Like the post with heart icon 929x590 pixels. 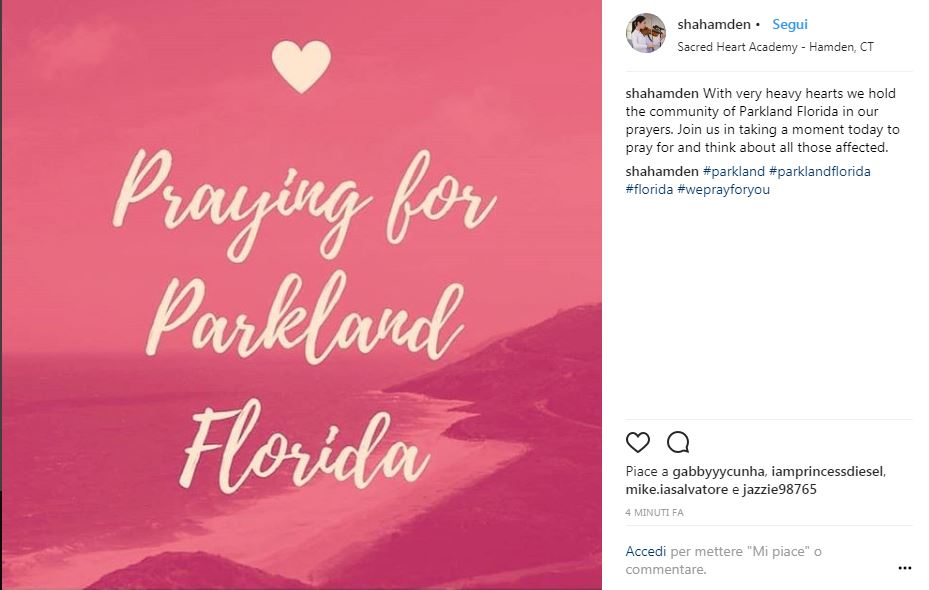click(637, 442)
